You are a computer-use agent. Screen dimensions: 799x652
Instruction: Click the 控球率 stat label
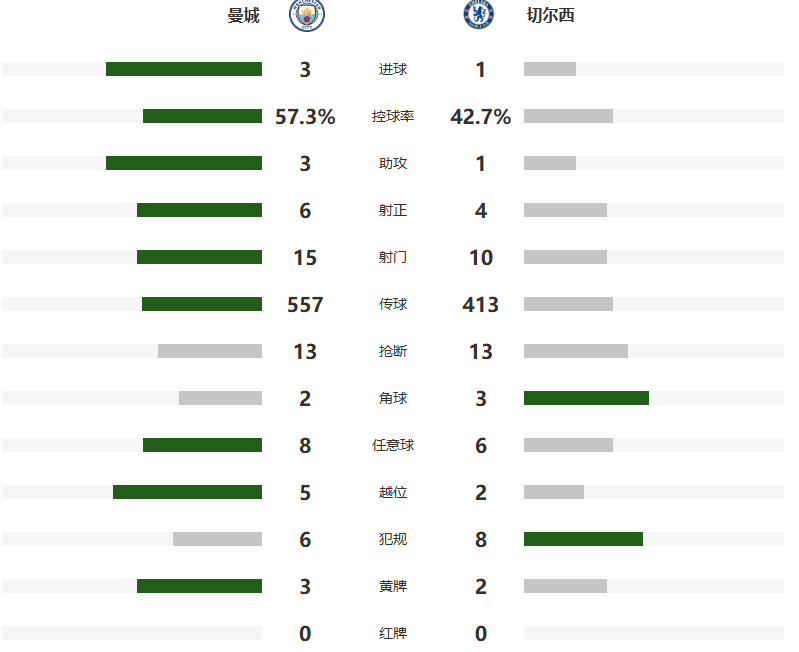coord(393,117)
